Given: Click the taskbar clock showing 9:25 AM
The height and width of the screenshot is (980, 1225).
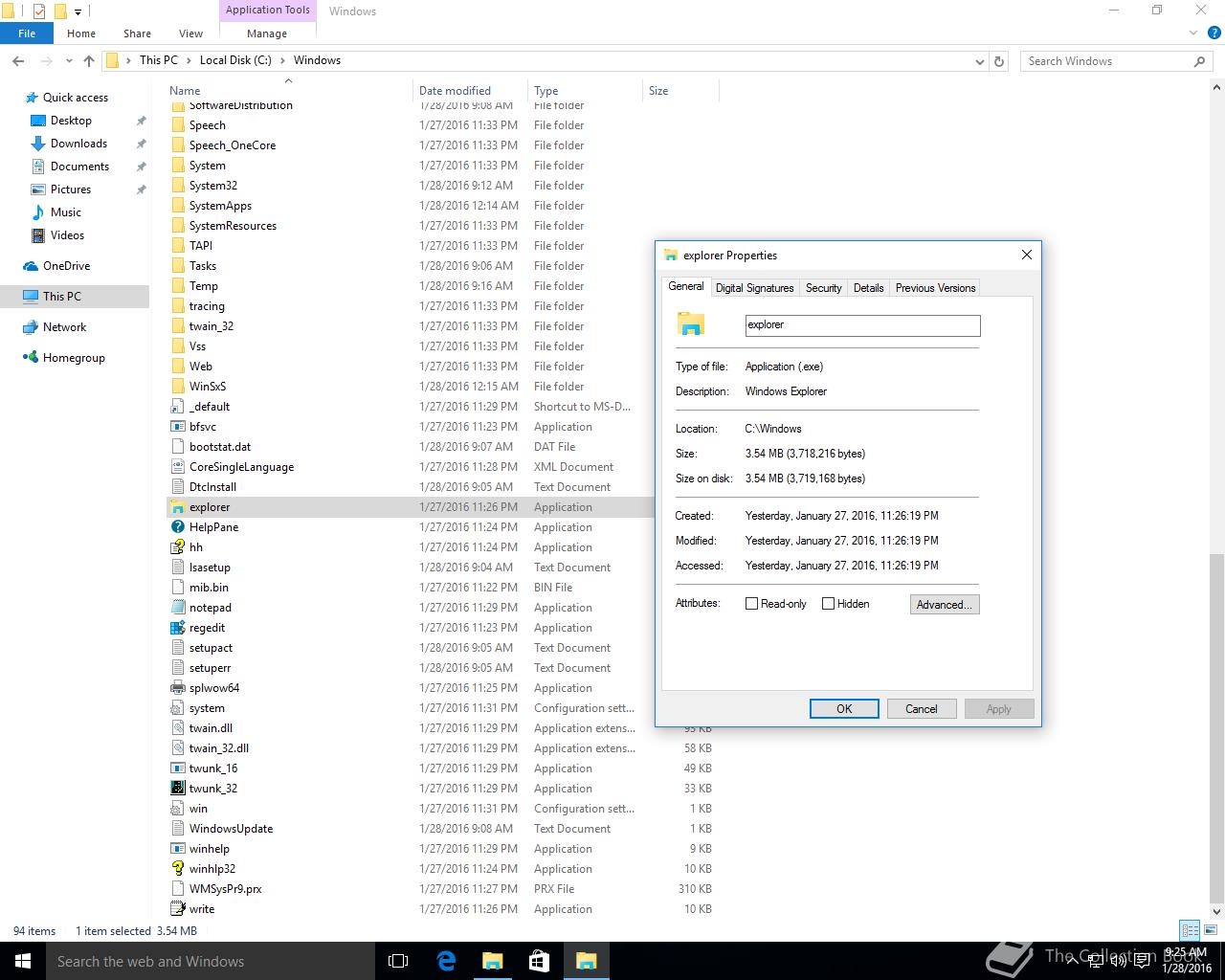Looking at the screenshot, I should (x=1186, y=961).
